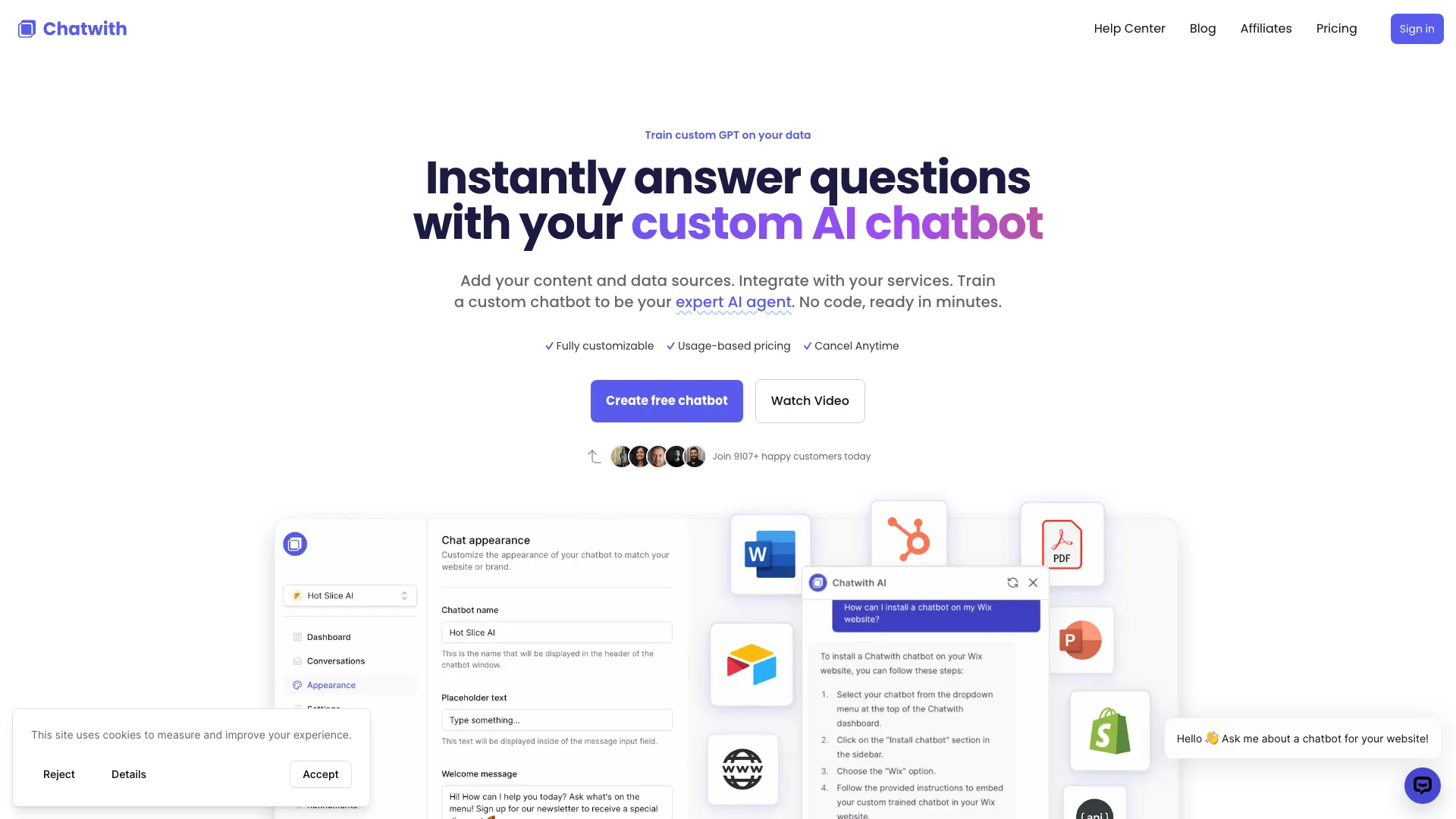Accept cookies on the banner

point(320,774)
